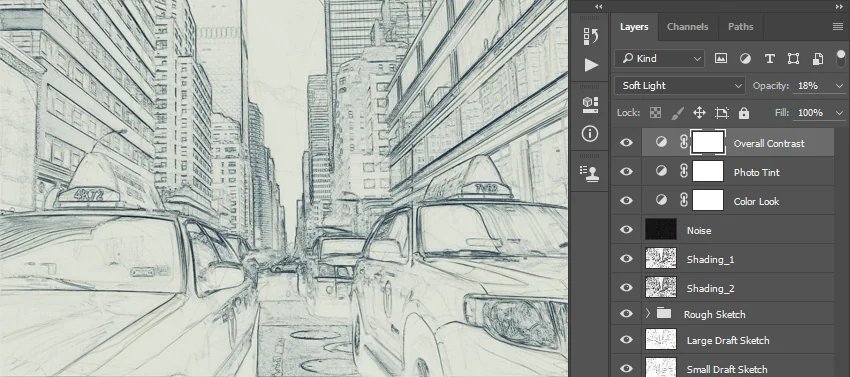850x377 pixels.
Task: Click the Fill 100% value field
Action: coord(812,113)
